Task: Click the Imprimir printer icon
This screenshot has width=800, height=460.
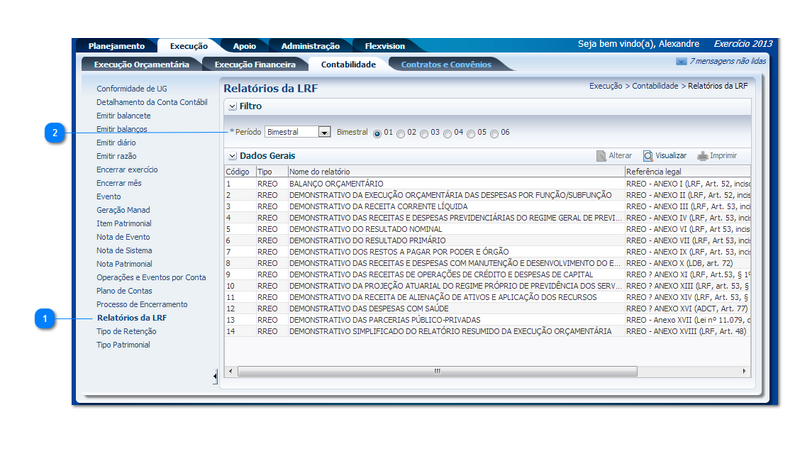Action: [703, 156]
